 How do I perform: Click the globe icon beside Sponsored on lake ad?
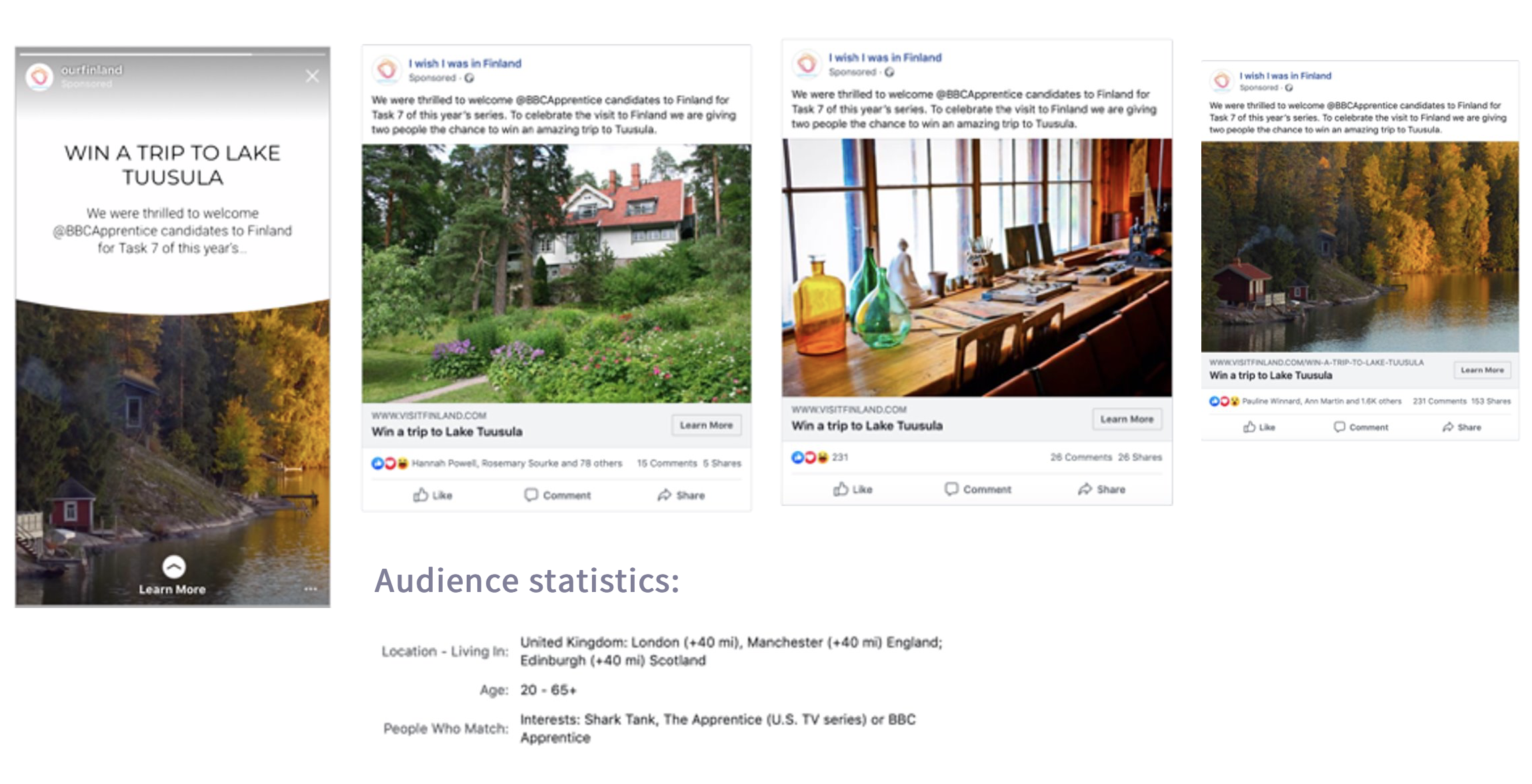[1289, 88]
